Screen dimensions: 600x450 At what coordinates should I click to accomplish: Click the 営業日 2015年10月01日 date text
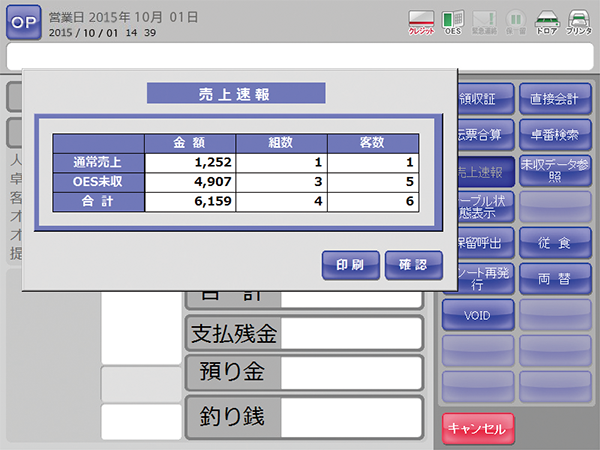tap(123, 18)
